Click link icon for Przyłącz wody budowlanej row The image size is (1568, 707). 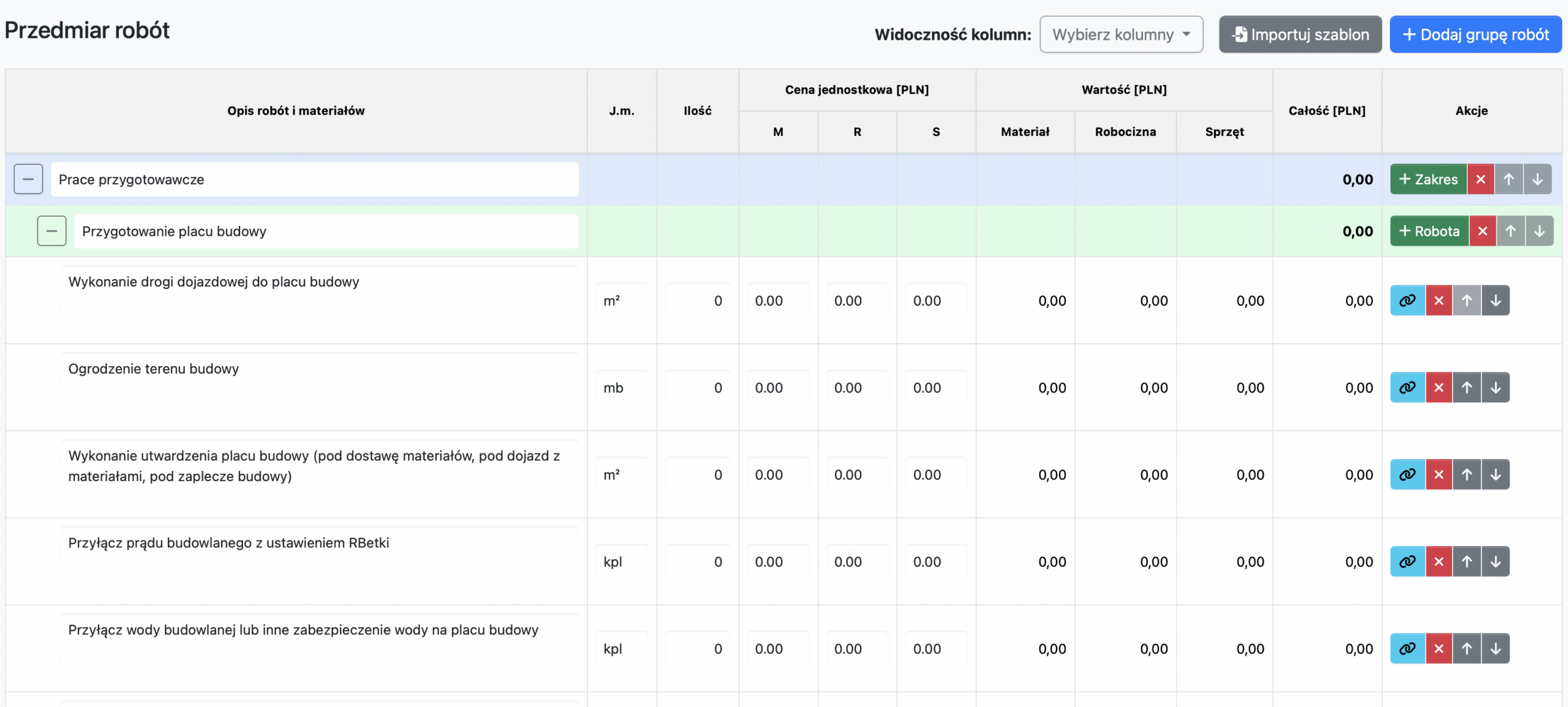point(1407,648)
